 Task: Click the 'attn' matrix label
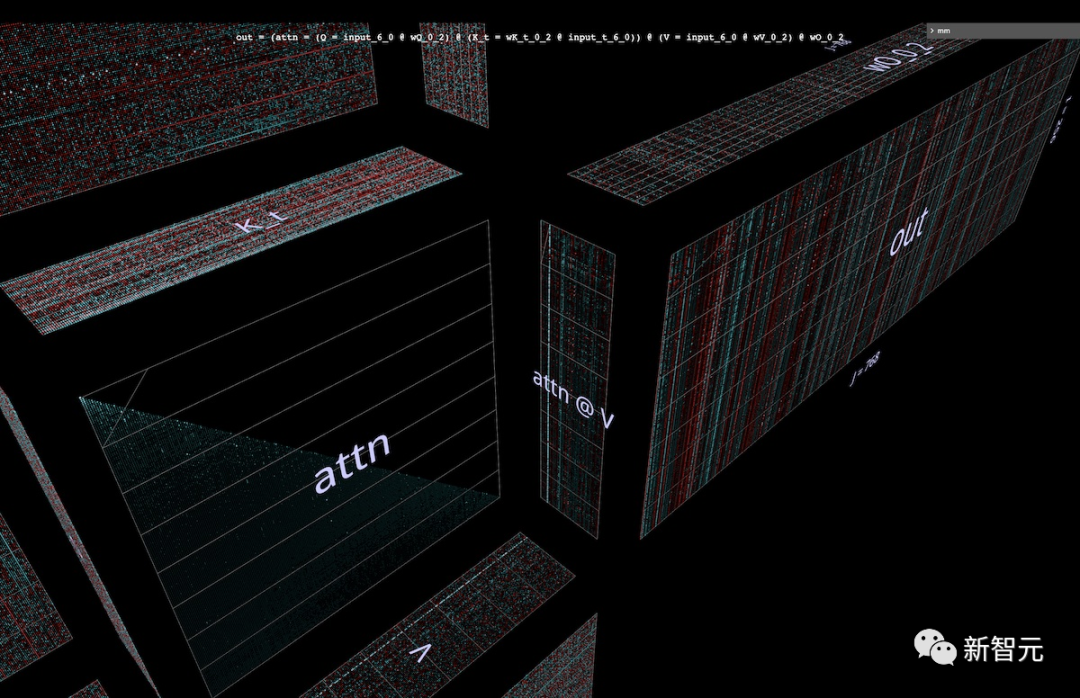pyautogui.click(x=352, y=462)
